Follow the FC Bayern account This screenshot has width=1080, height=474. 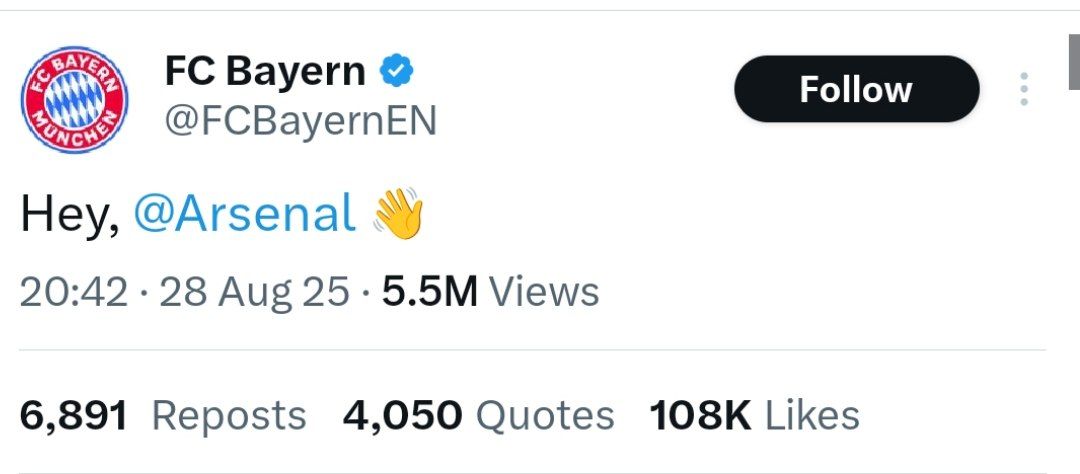coord(856,90)
